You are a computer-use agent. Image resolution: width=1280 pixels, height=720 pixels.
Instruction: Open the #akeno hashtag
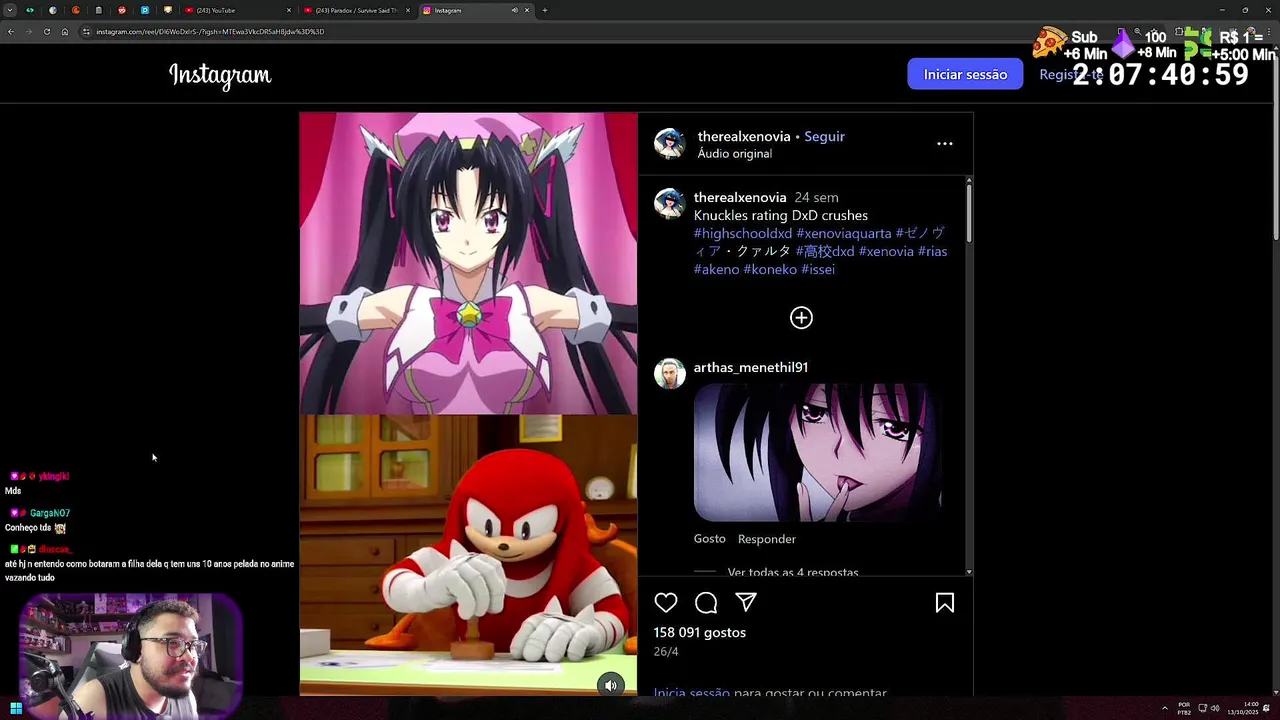tap(716, 269)
